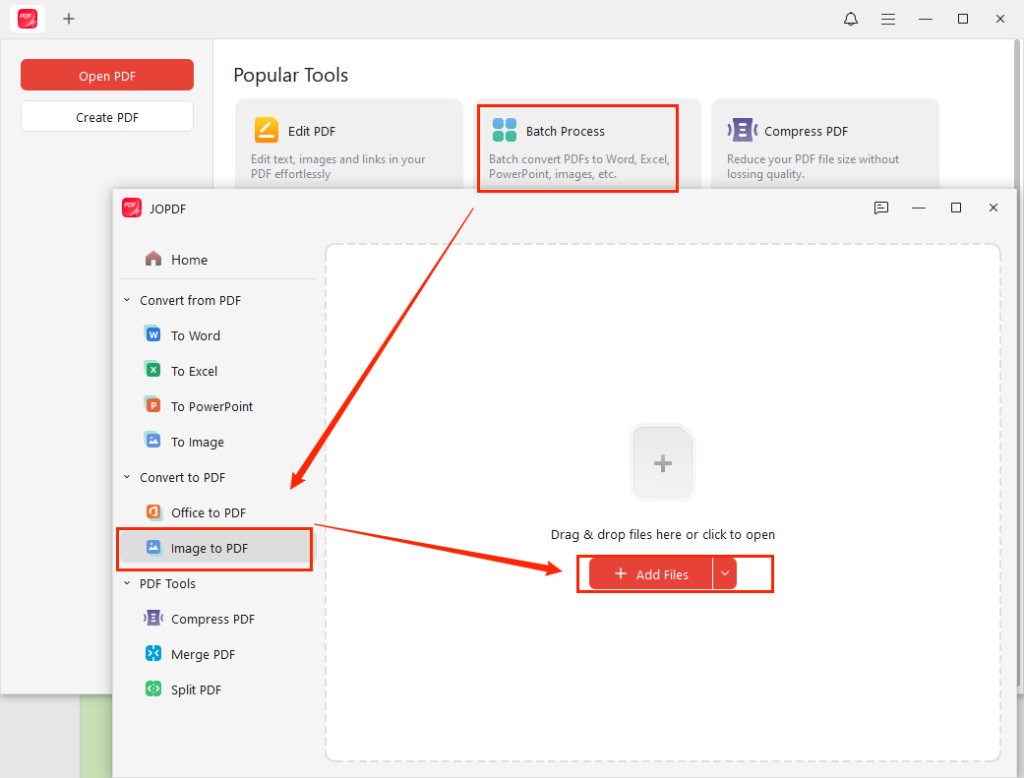Open a new tab with the plus icon

(69, 19)
